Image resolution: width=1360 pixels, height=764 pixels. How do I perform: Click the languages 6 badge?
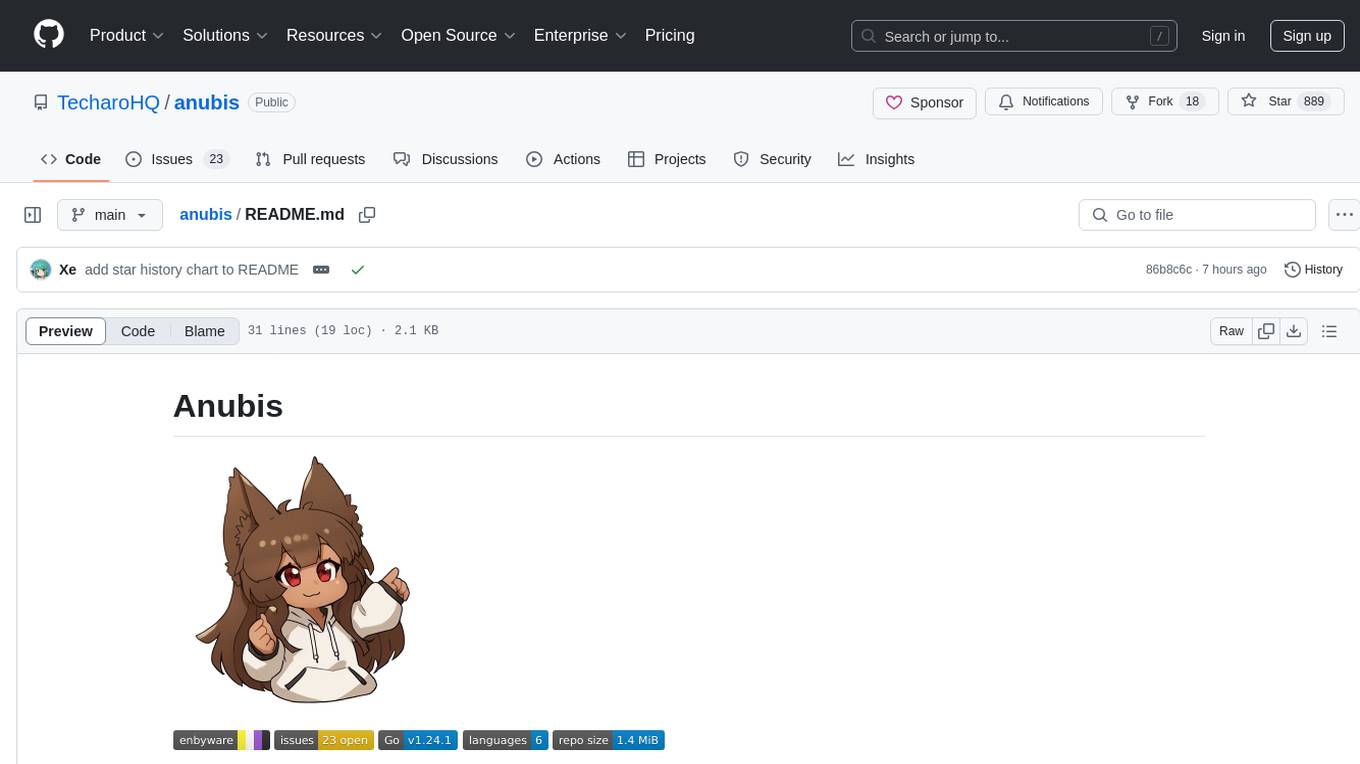point(505,740)
